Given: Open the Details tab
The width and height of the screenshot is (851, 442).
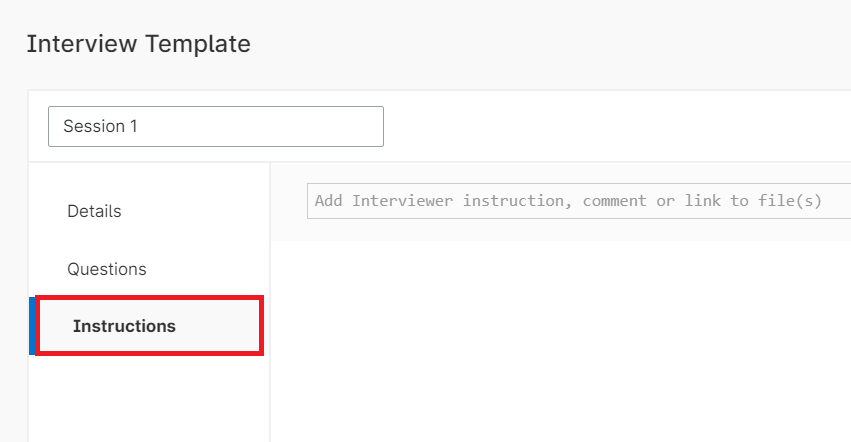Looking at the screenshot, I should [94, 211].
